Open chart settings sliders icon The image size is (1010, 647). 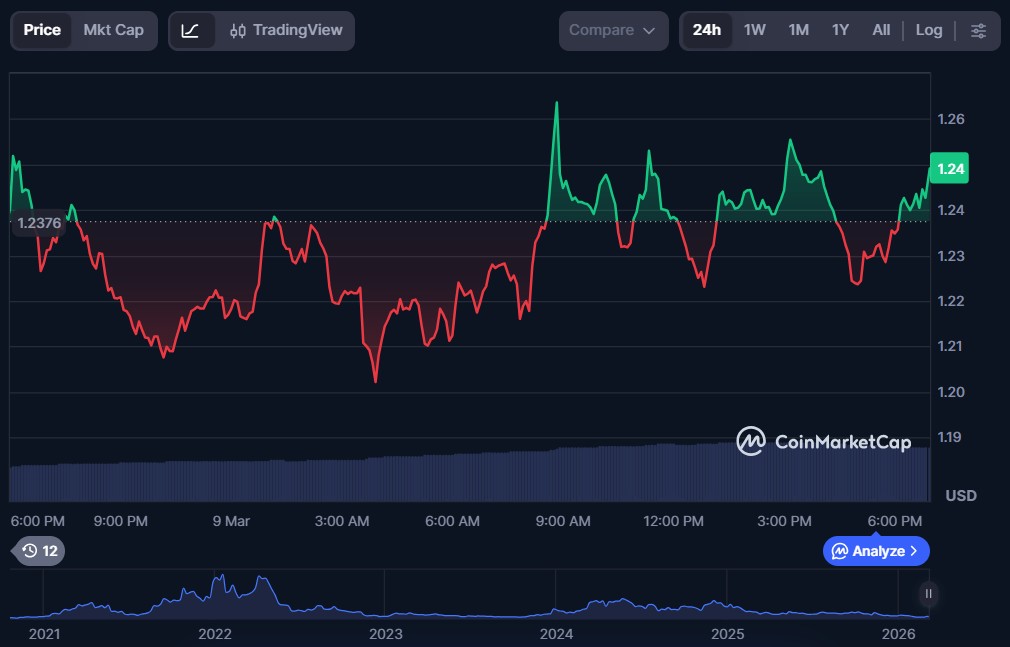(x=978, y=31)
